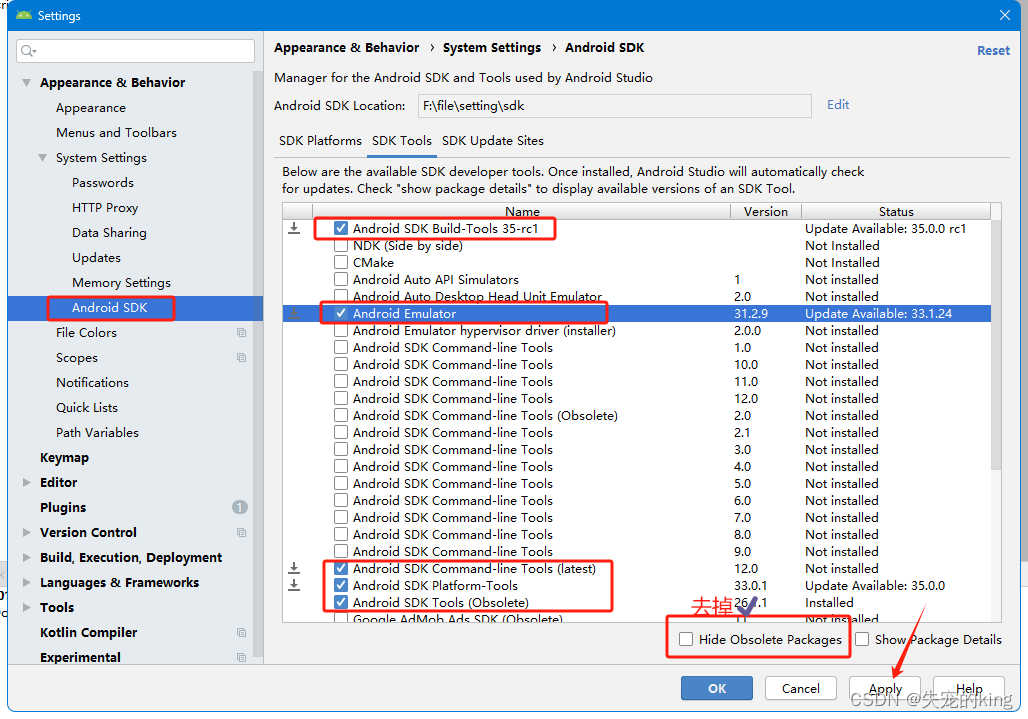1028x719 pixels.
Task: Enable the CMake checkbox
Action: (x=341, y=262)
